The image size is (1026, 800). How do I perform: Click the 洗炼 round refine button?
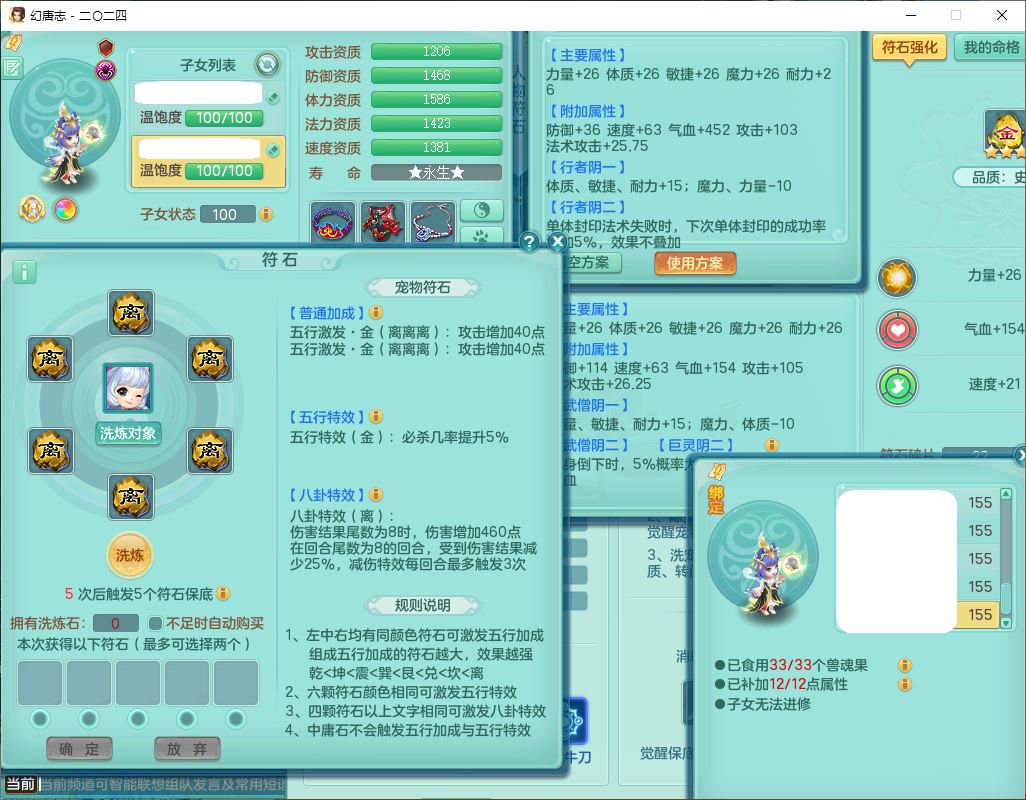[130, 555]
